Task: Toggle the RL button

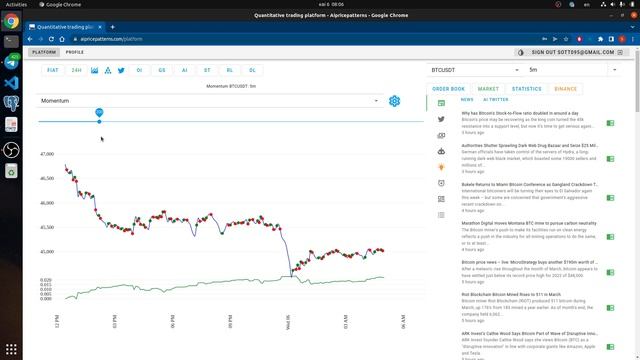Action: 230,70
